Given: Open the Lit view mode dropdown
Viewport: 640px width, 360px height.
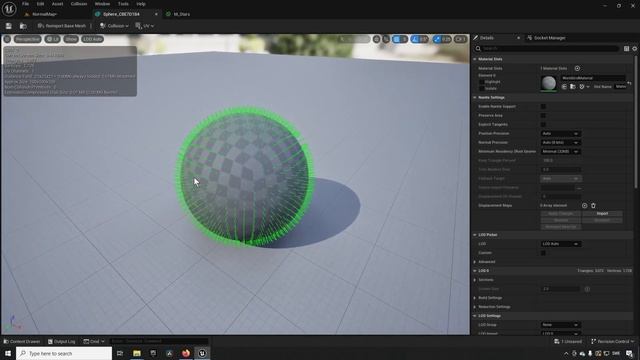Looking at the screenshot, I should [52, 39].
